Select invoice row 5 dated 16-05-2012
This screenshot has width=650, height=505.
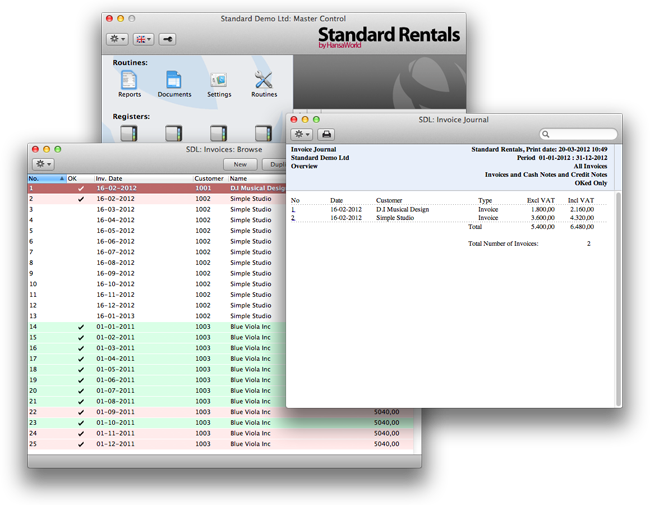[x=157, y=231]
